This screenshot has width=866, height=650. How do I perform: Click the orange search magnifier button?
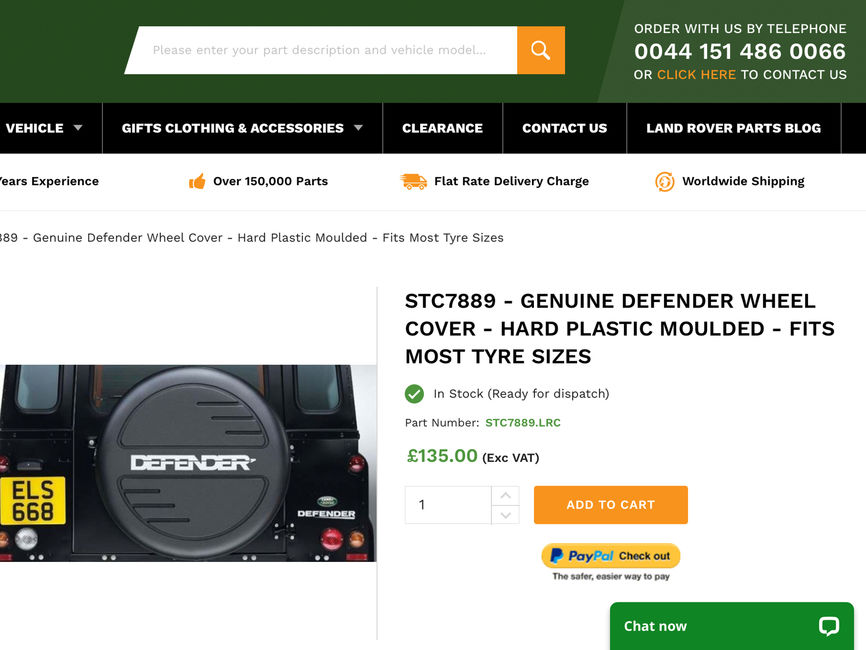point(541,50)
